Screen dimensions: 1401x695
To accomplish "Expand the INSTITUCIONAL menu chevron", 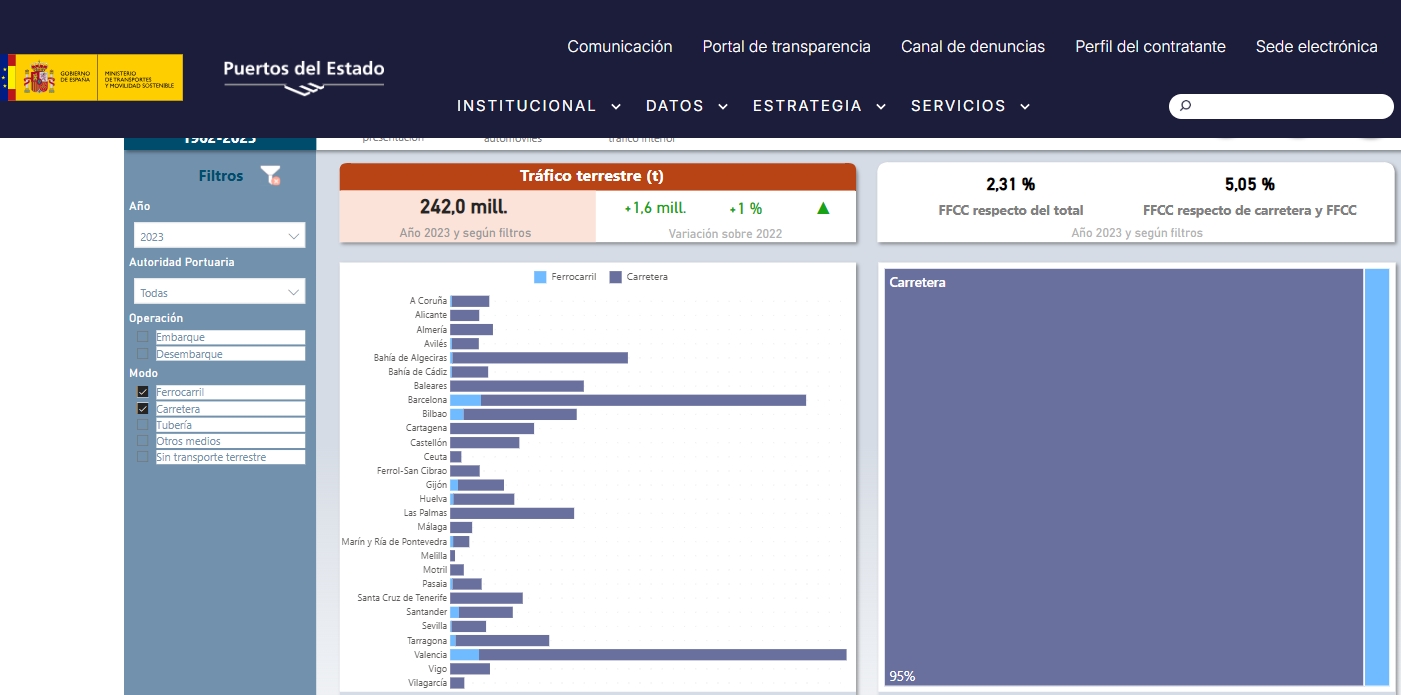I will 616,107.
